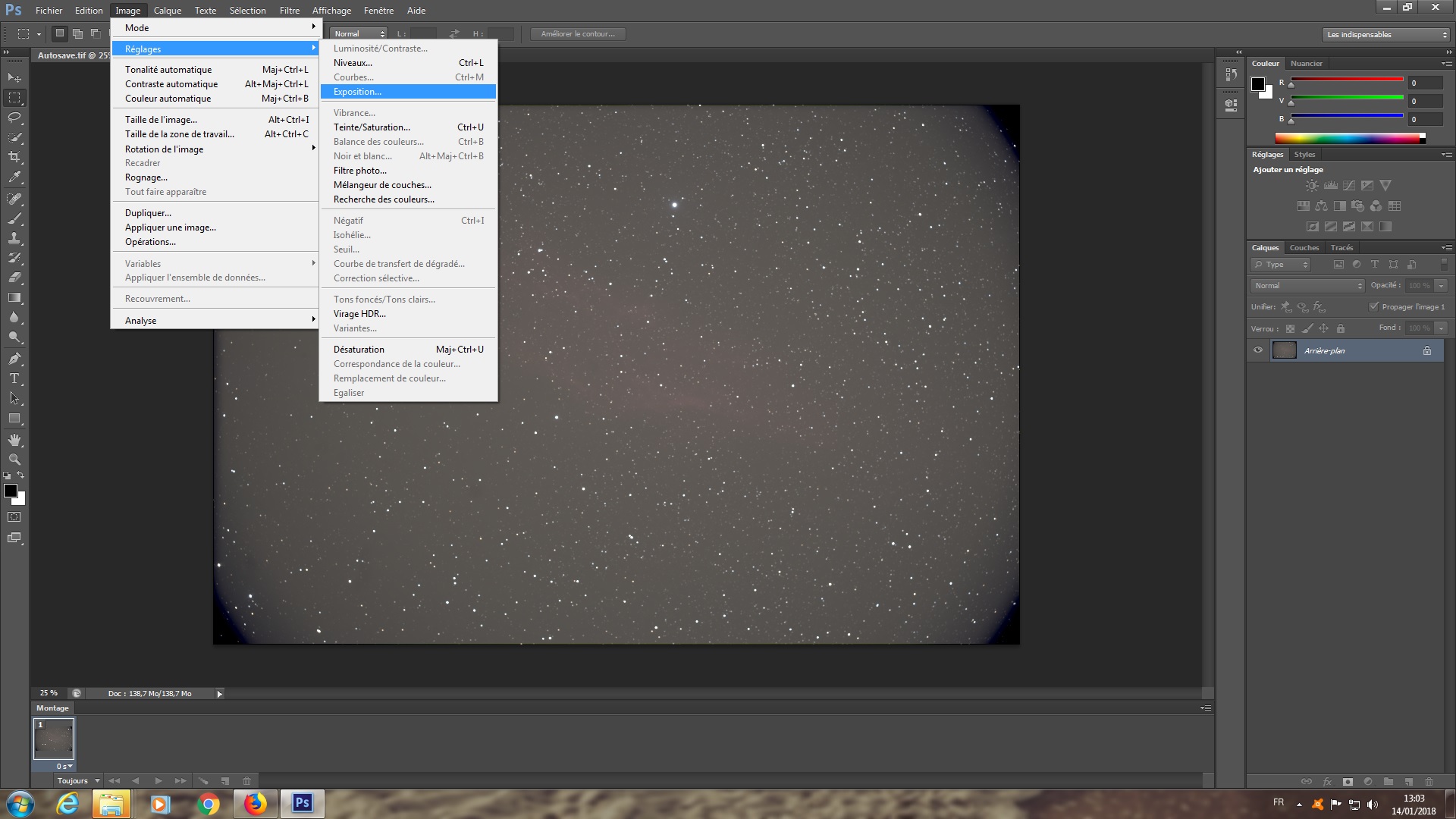Choose Exposition... in Réglages submenu
1456x819 pixels.
357,92
